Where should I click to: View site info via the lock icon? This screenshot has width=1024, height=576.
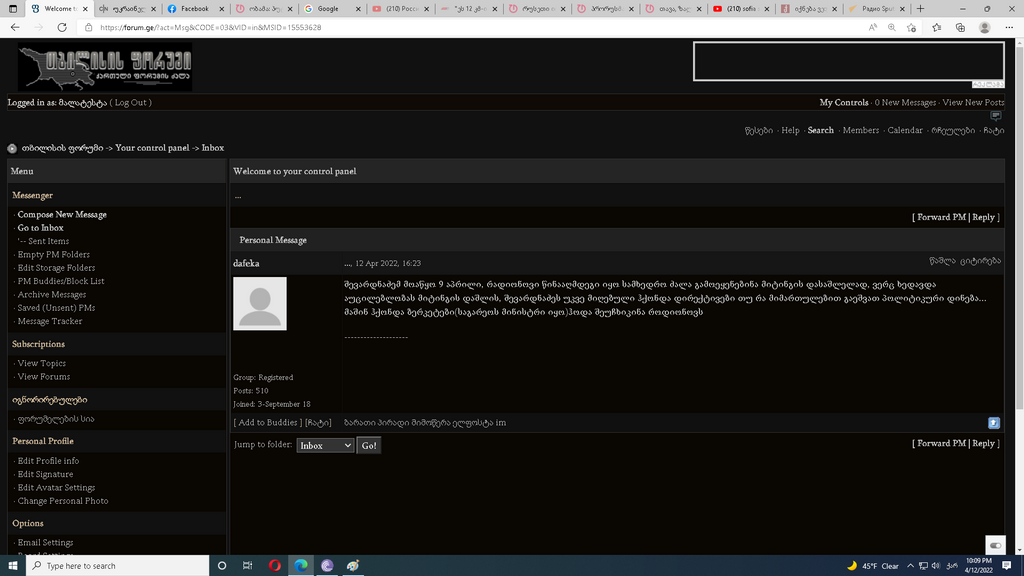(88, 27)
